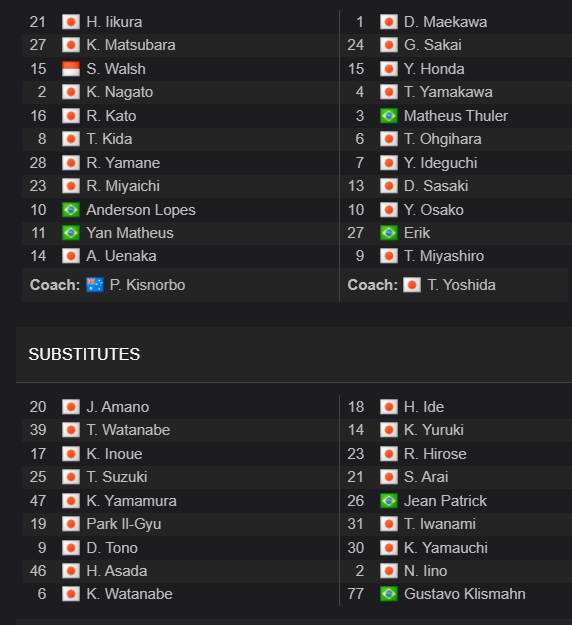Screen dimensions: 572x625
Task: Open player profile for R. Miyaichi
Action: tap(123, 186)
